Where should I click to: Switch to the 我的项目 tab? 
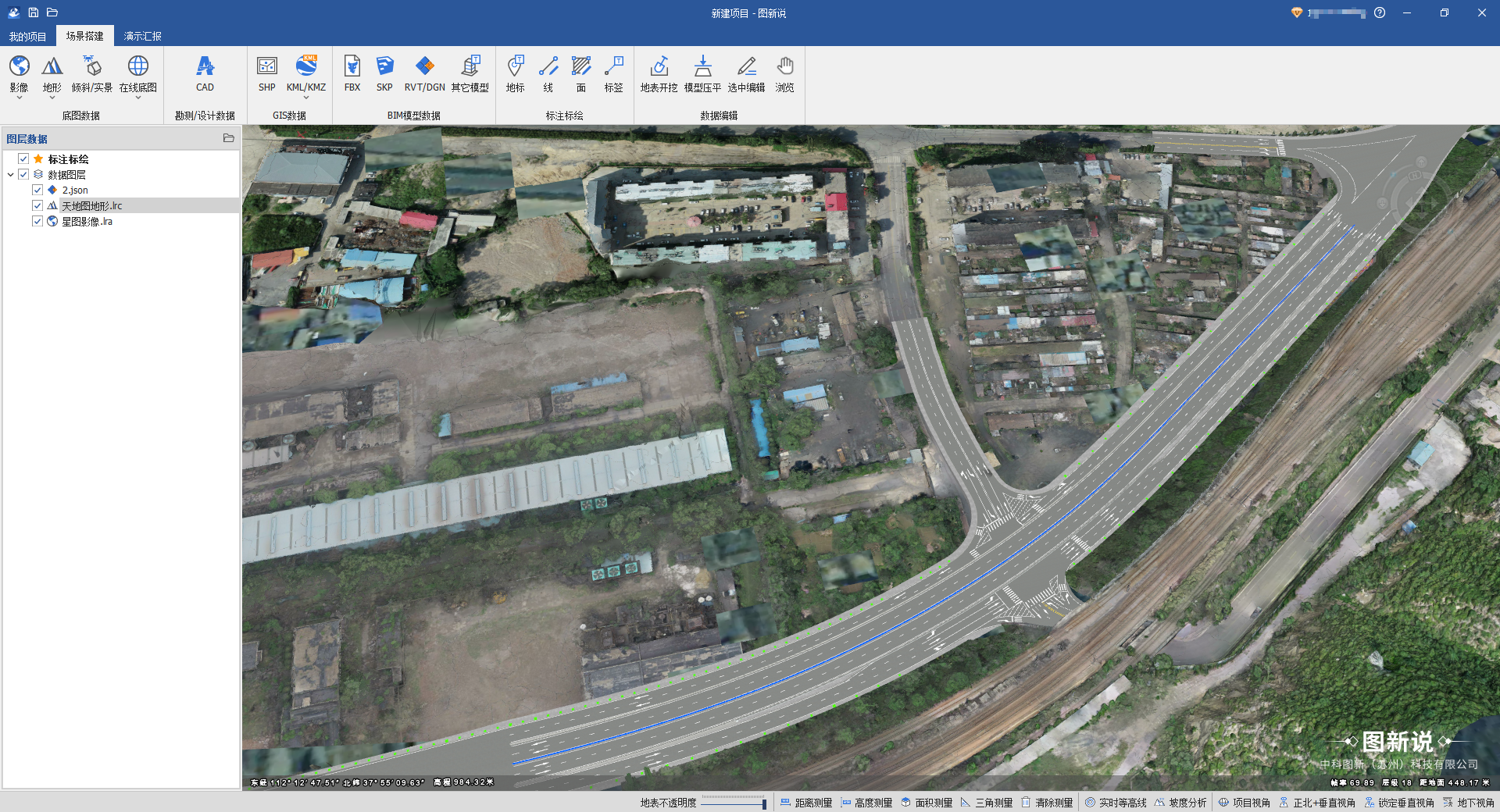[28, 37]
